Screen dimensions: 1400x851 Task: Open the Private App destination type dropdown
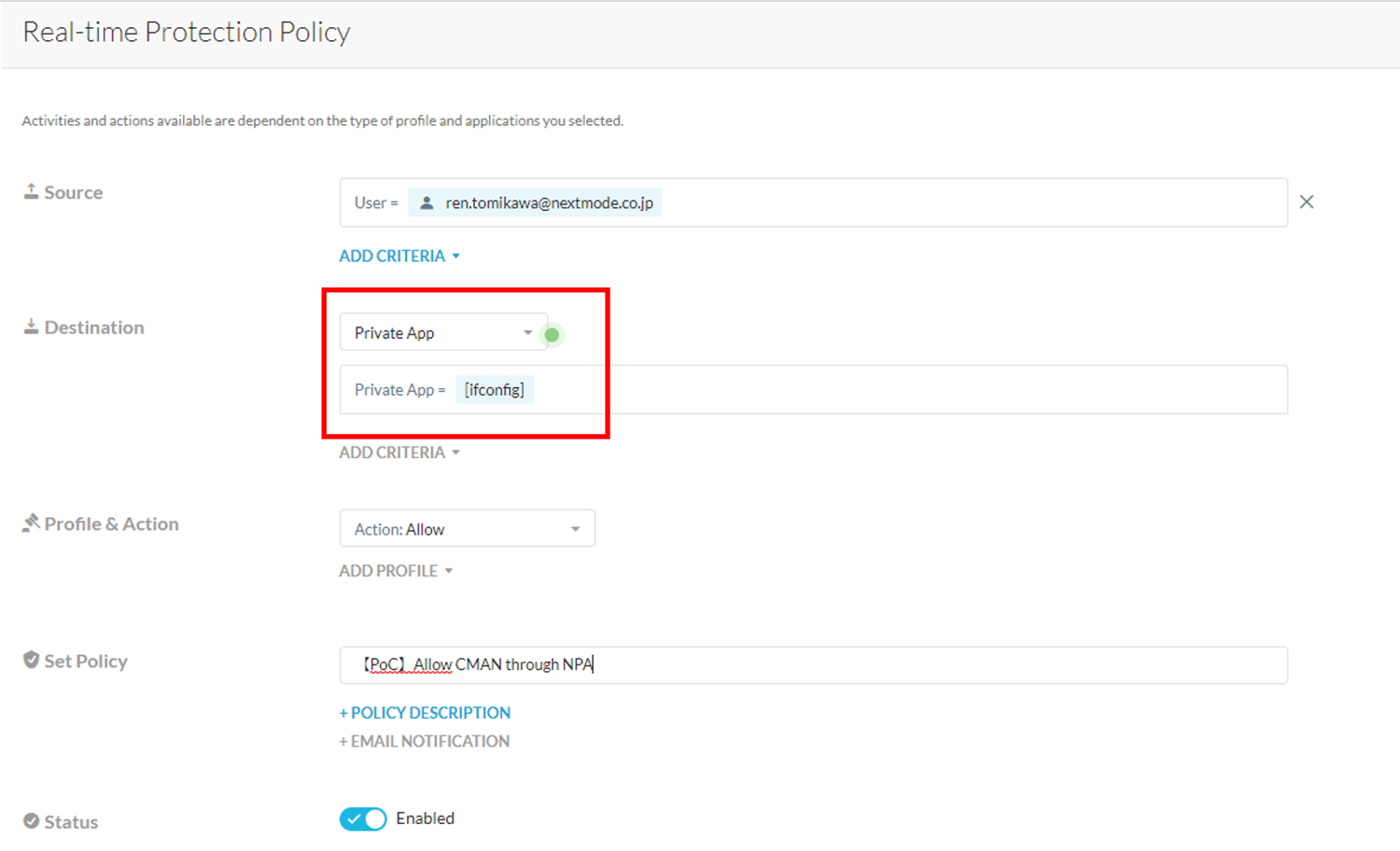coord(442,332)
